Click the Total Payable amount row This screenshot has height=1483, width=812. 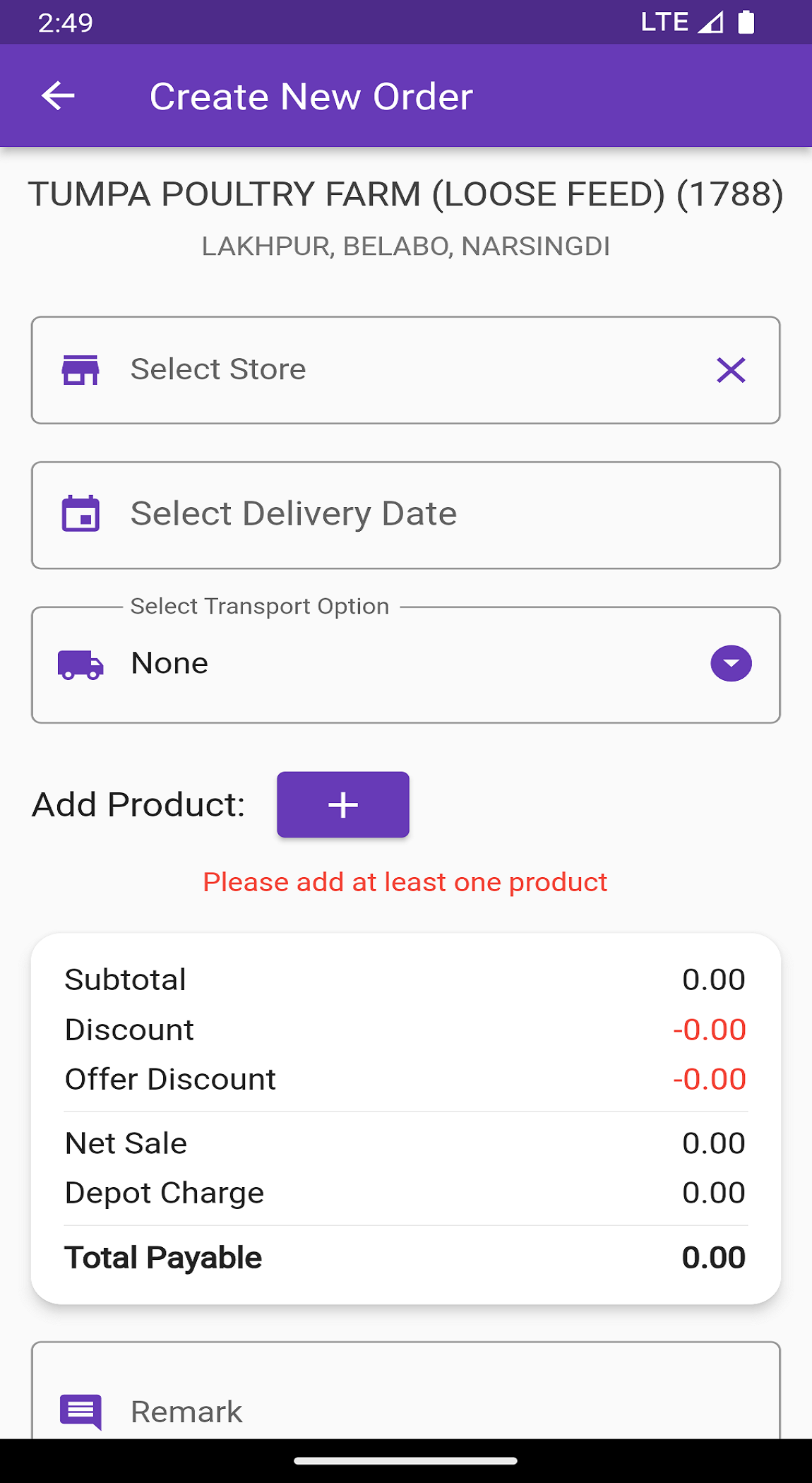(x=405, y=1258)
